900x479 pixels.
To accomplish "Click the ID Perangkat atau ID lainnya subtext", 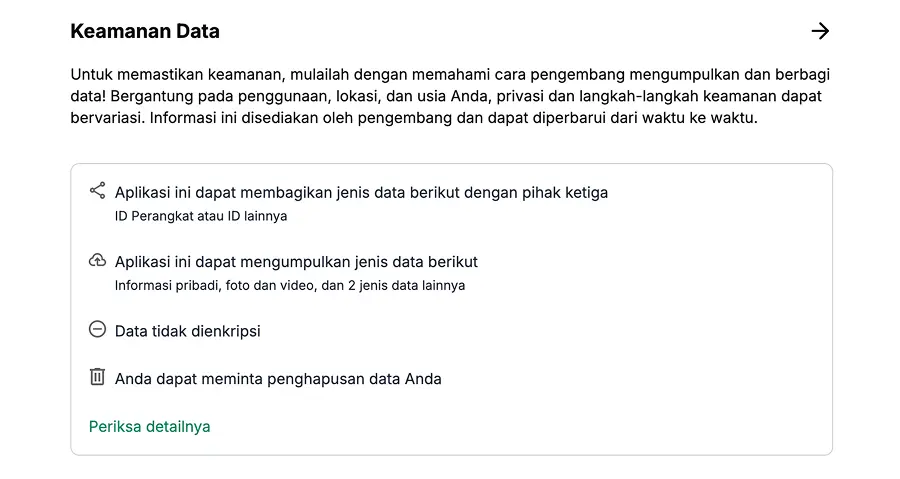I will 201,215.
